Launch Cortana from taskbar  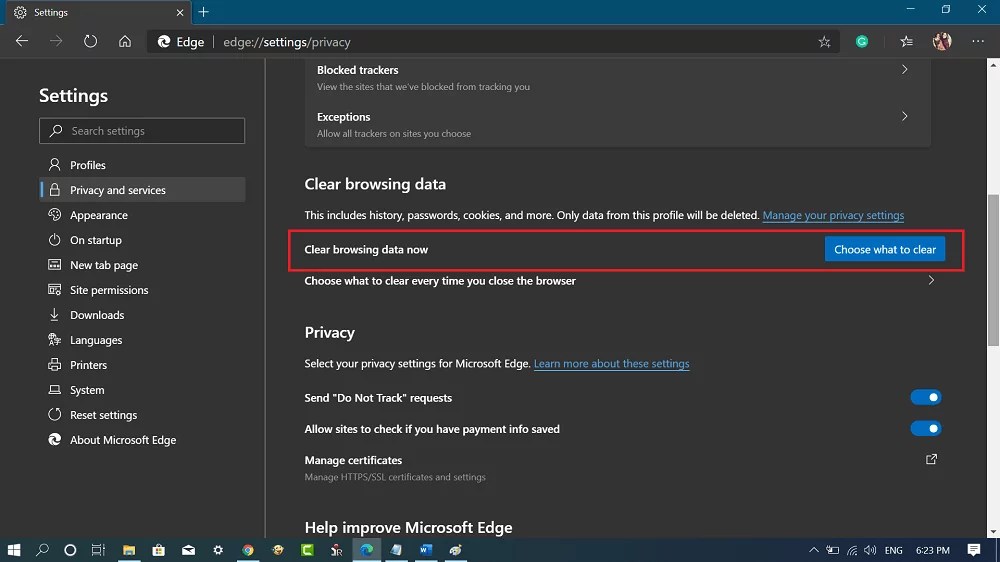[70, 550]
